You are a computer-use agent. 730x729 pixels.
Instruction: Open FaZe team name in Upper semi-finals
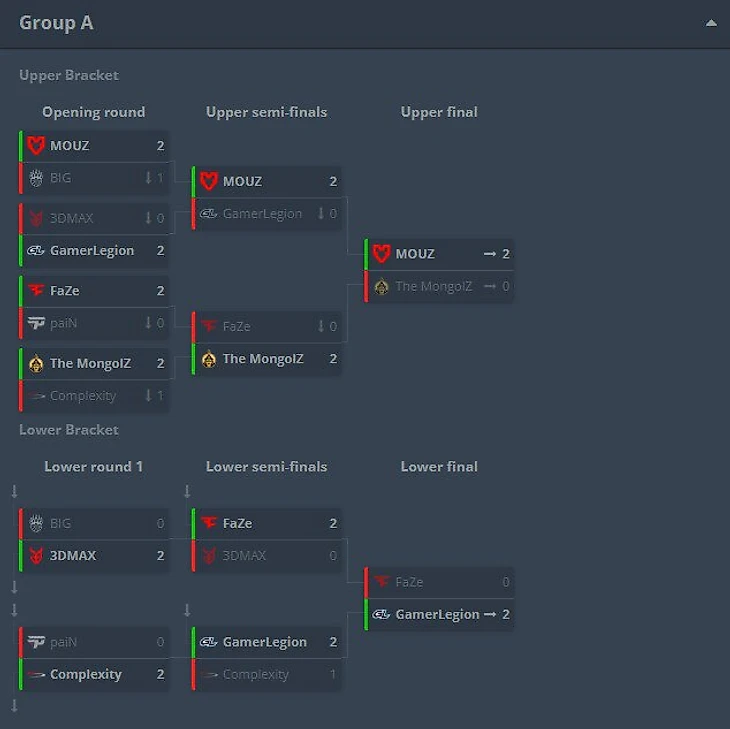pos(237,327)
